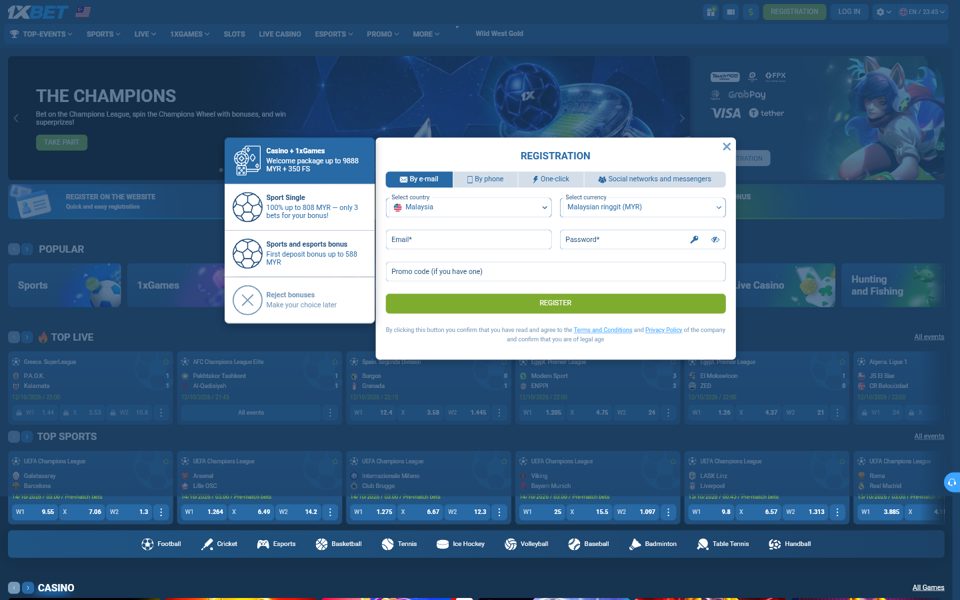The width and height of the screenshot is (960, 600).
Task: Expand the MORE menu
Action: click(426, 34)
